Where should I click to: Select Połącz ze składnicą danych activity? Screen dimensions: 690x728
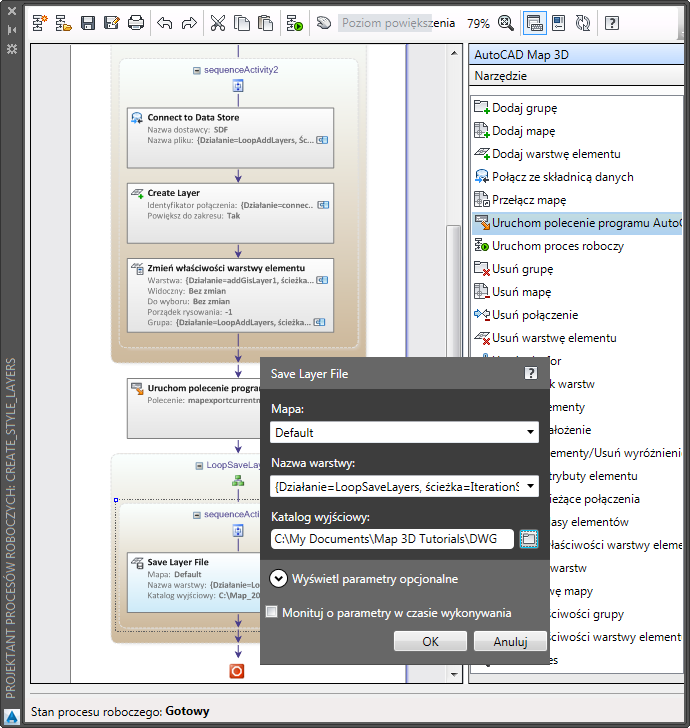tap(577, 177)
